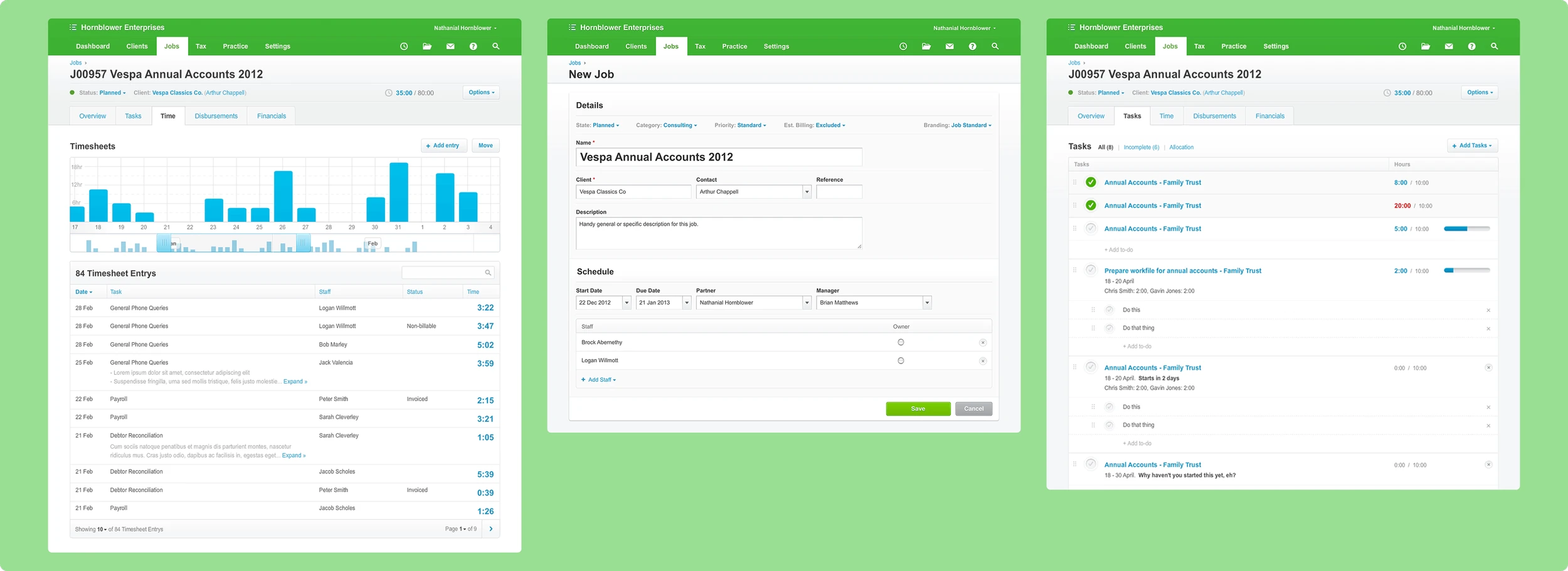Open Clients menu in middle New Job window
This screenshot has width=1568, height=571.
(x=636, y=46)
